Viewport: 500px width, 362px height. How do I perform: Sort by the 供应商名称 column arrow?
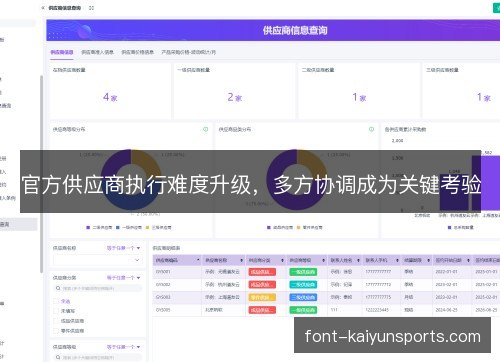pos(242,260)
